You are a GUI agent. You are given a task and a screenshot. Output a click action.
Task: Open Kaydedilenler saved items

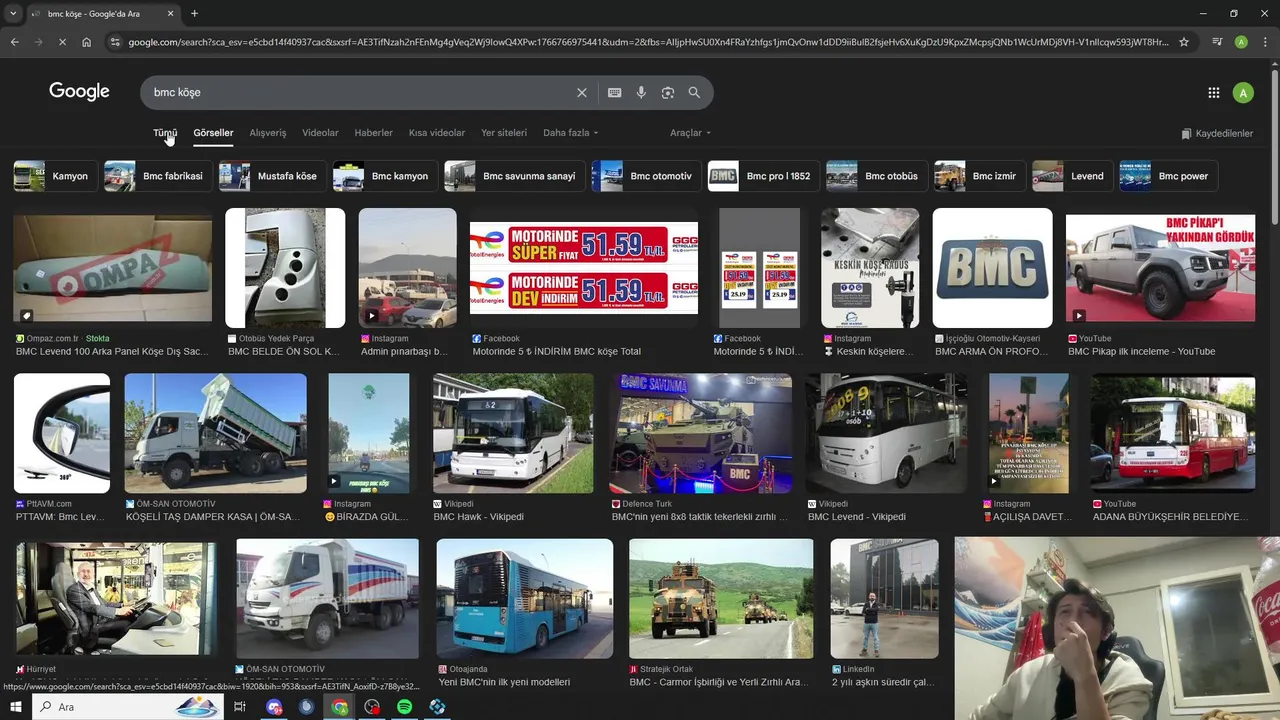[x=1217, y=133]
